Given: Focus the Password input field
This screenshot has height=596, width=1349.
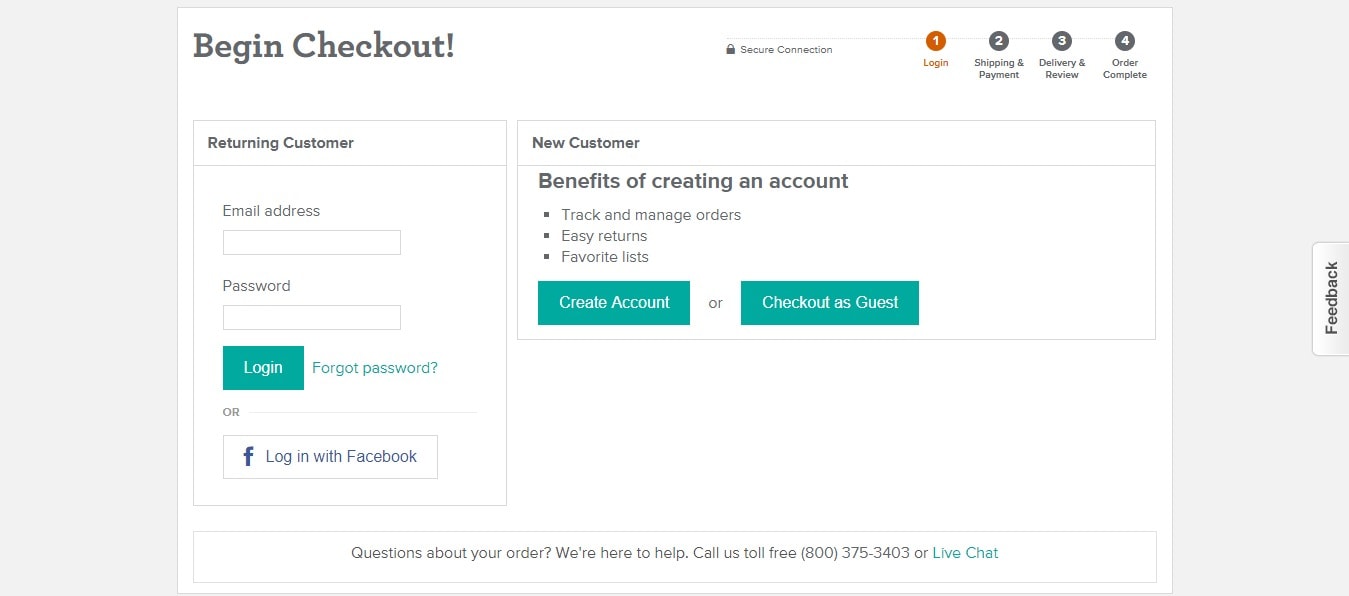Looking at the screenshot, I should (312, 317).
